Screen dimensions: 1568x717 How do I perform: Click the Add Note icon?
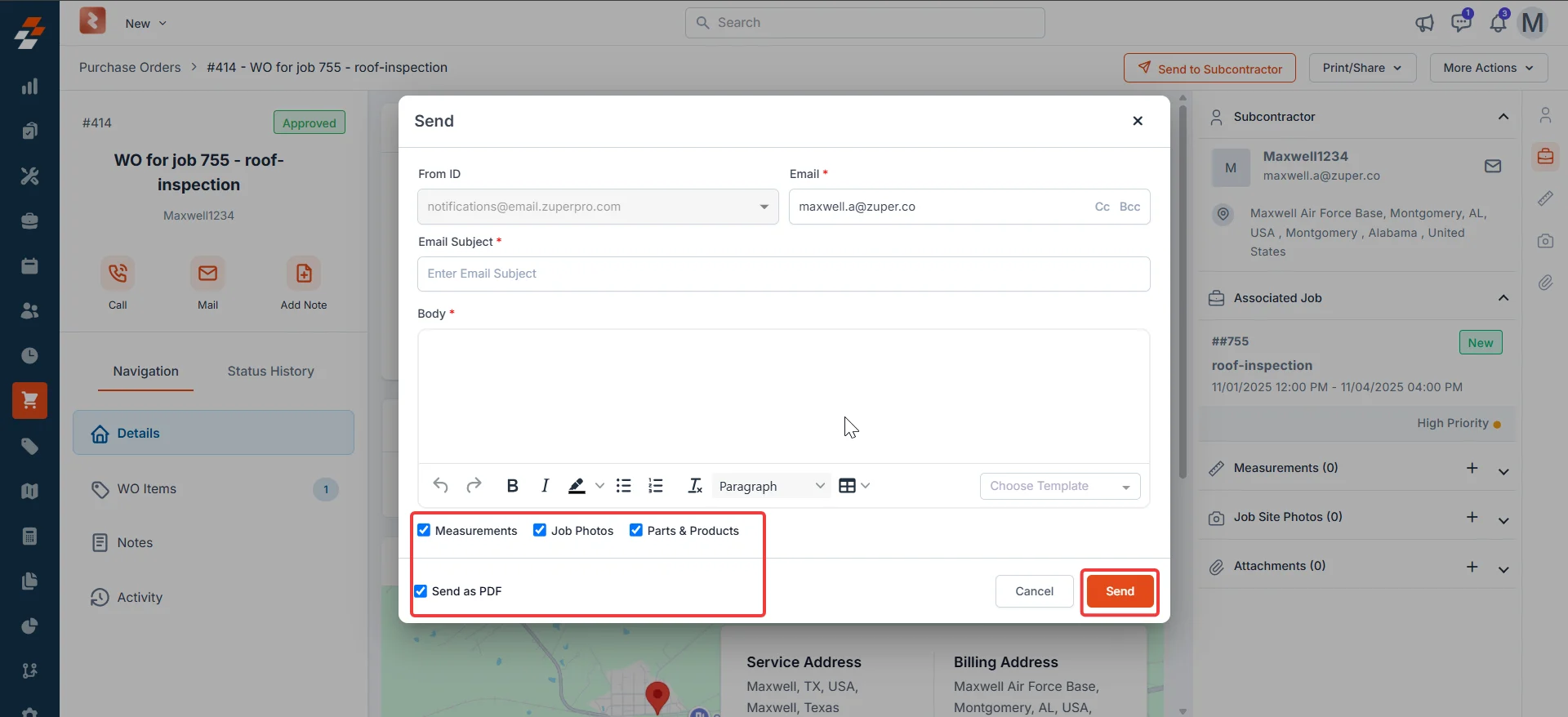click(x=304, y=274)
